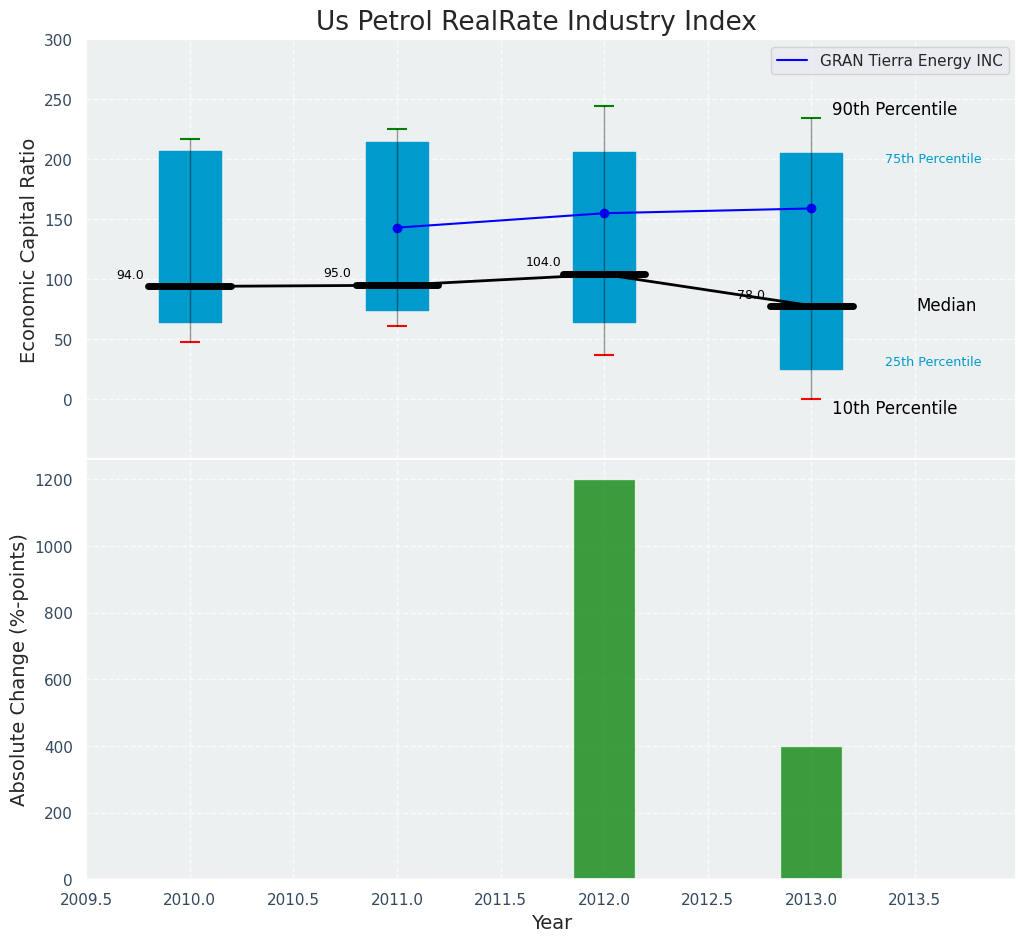Select the 2012 GRAN Tierra data point
Image resolution: width=1026 pixels, height=942 pixels.
click(x=604, y=213)
